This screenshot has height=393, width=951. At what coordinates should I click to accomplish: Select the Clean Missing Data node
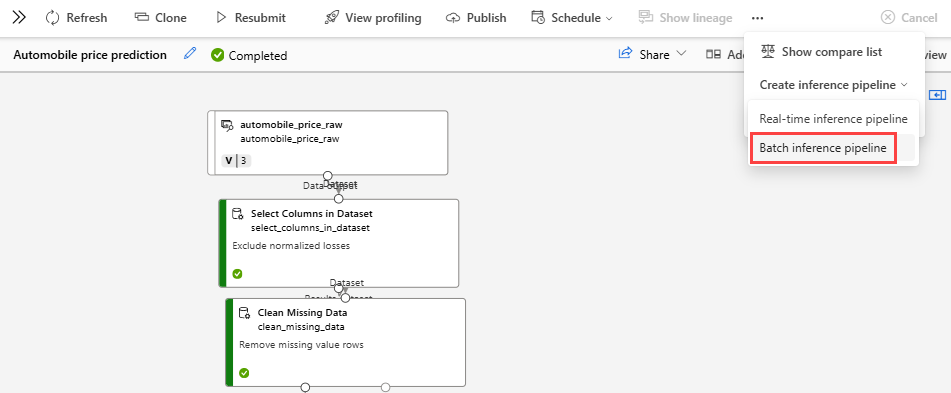tap(345, 342)
